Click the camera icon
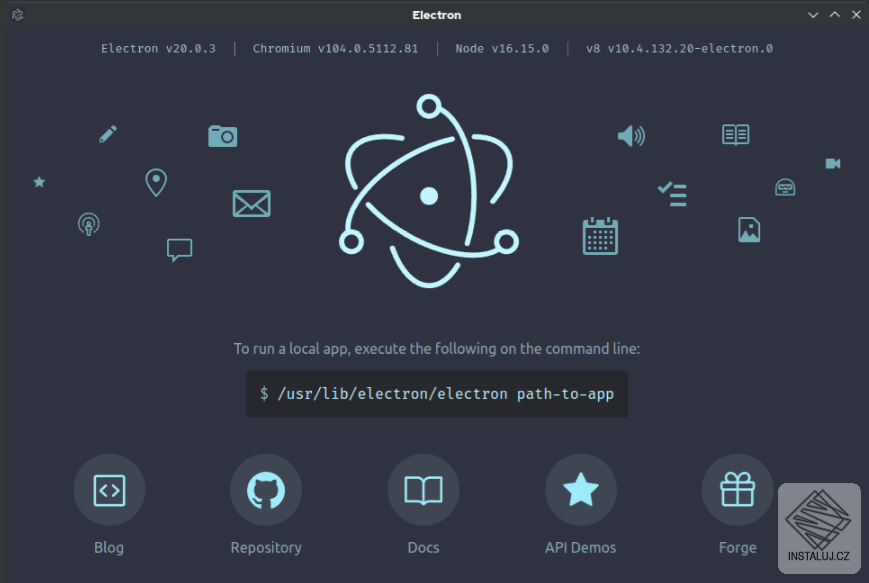The width and height of the screenshot is (869, 583). coord(223,136)
